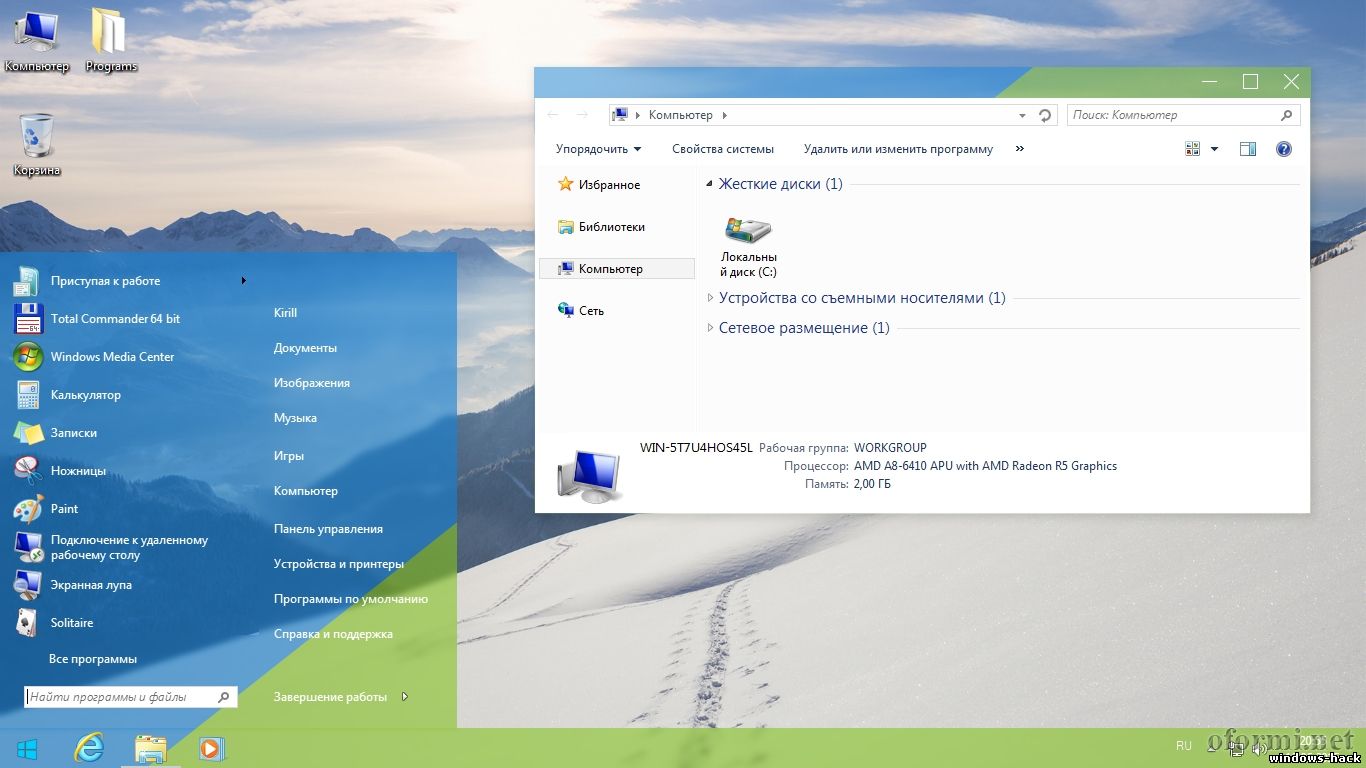The width and height of the screenshot is (1366, 768).
Task: Open Изображения from the Start menu
Action: pos(312,383)
